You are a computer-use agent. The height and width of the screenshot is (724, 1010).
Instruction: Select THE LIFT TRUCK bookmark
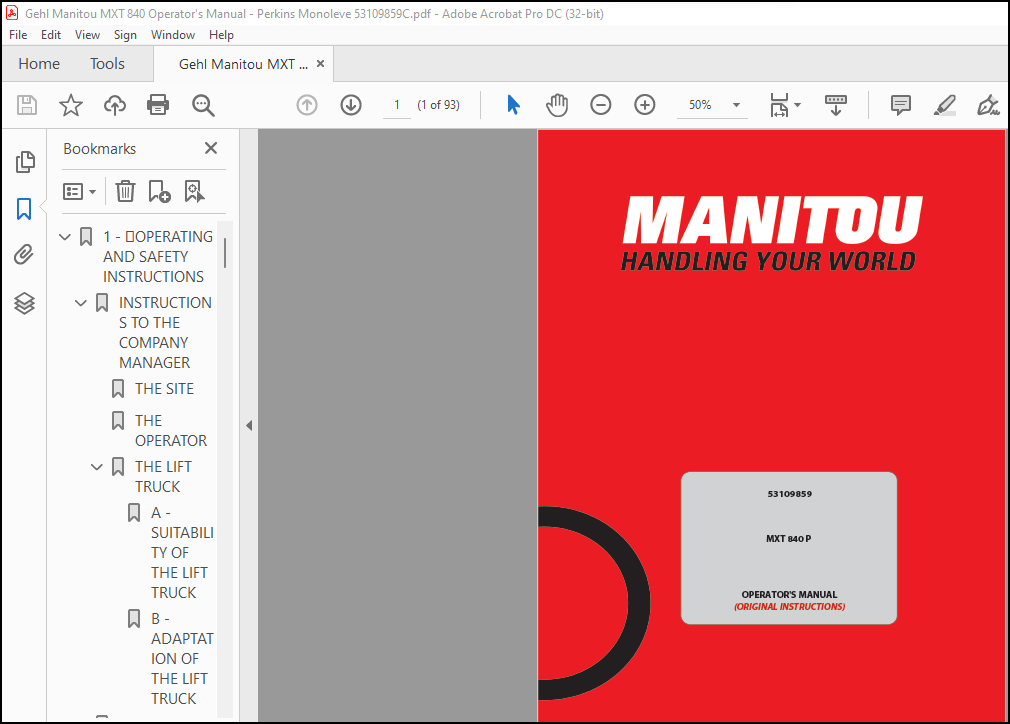pos(163,477)
